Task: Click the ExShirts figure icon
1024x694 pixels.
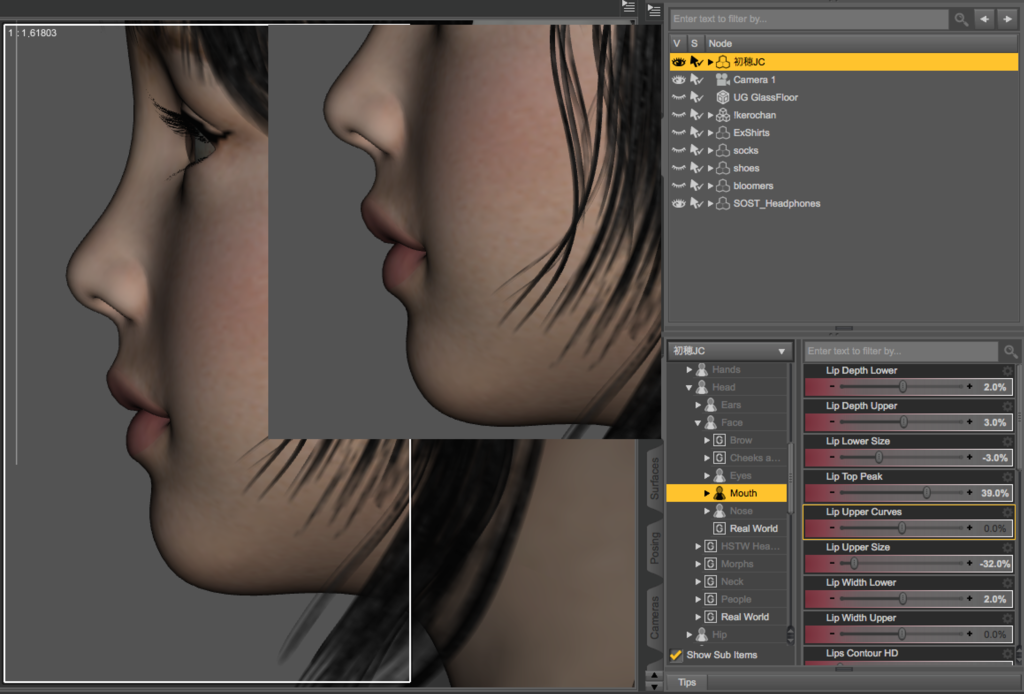Action: pos(722,133)
